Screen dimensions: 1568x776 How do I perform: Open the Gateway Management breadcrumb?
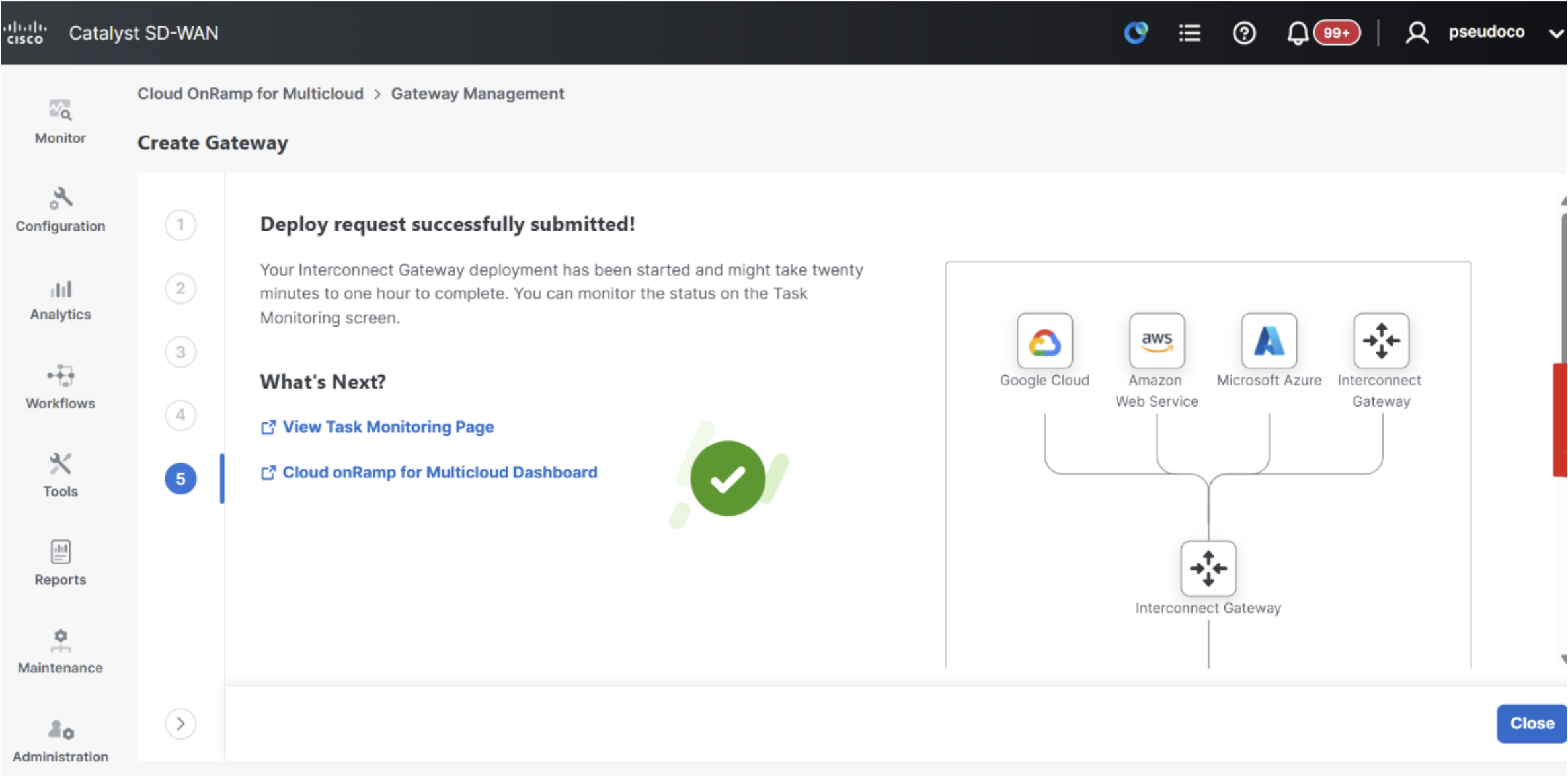pos(477,94)
